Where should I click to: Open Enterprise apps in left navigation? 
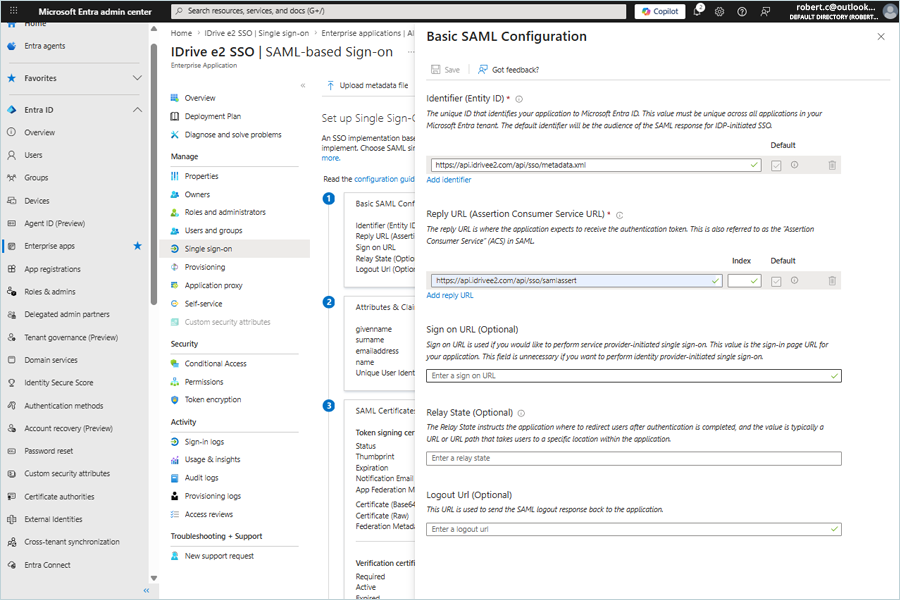[49, 246]
